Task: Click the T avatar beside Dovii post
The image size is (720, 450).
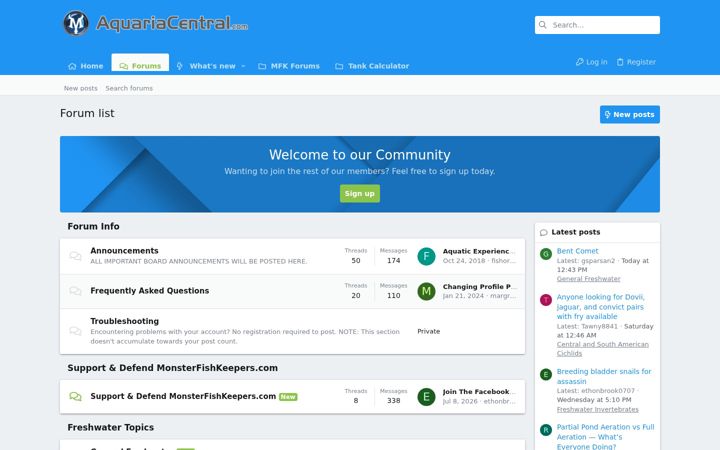Action: coord(546,300)
